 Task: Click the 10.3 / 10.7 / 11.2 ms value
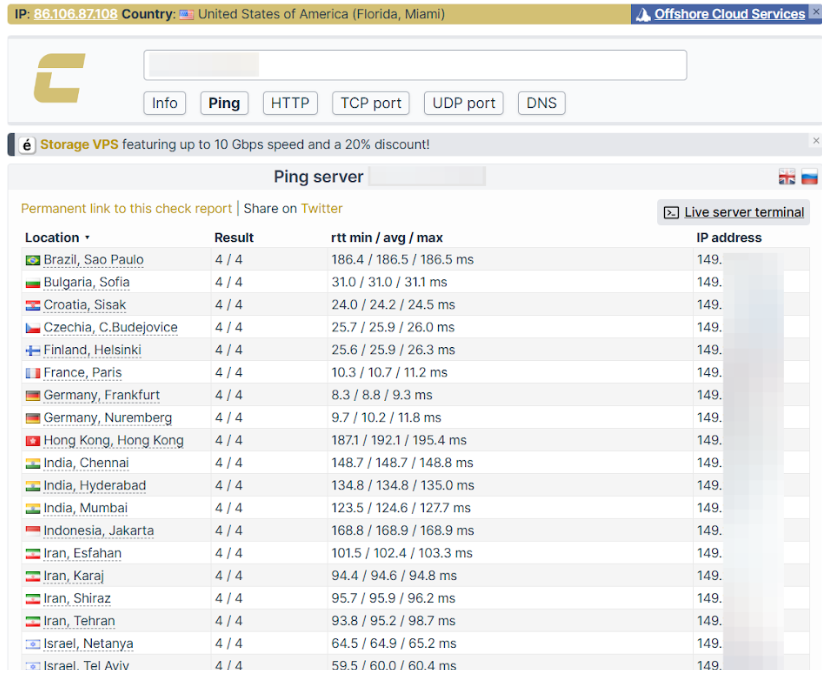point(390,373)
